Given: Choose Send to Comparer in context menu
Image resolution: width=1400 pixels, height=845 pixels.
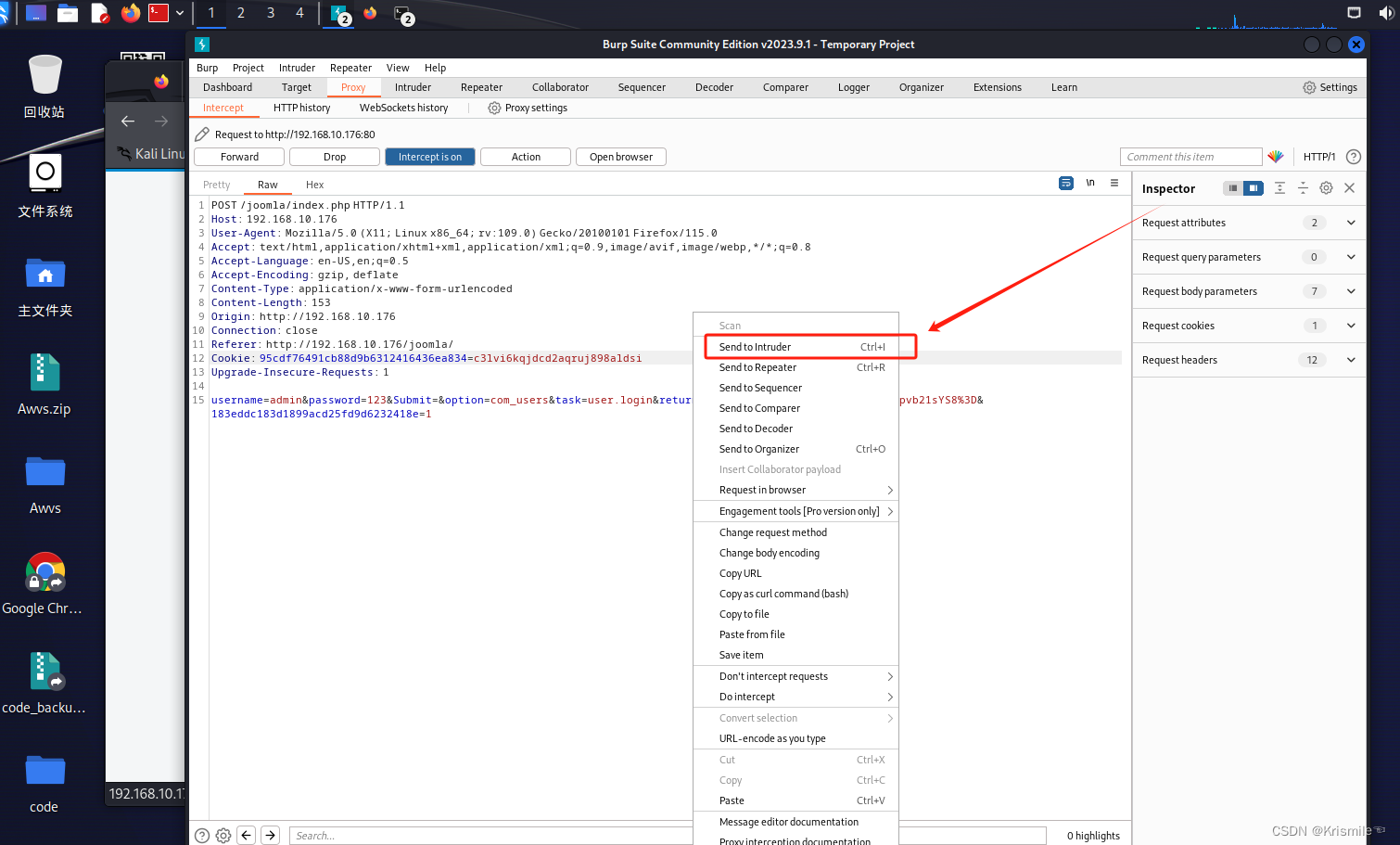Looking at the screenshot, I should coord(796,408).
